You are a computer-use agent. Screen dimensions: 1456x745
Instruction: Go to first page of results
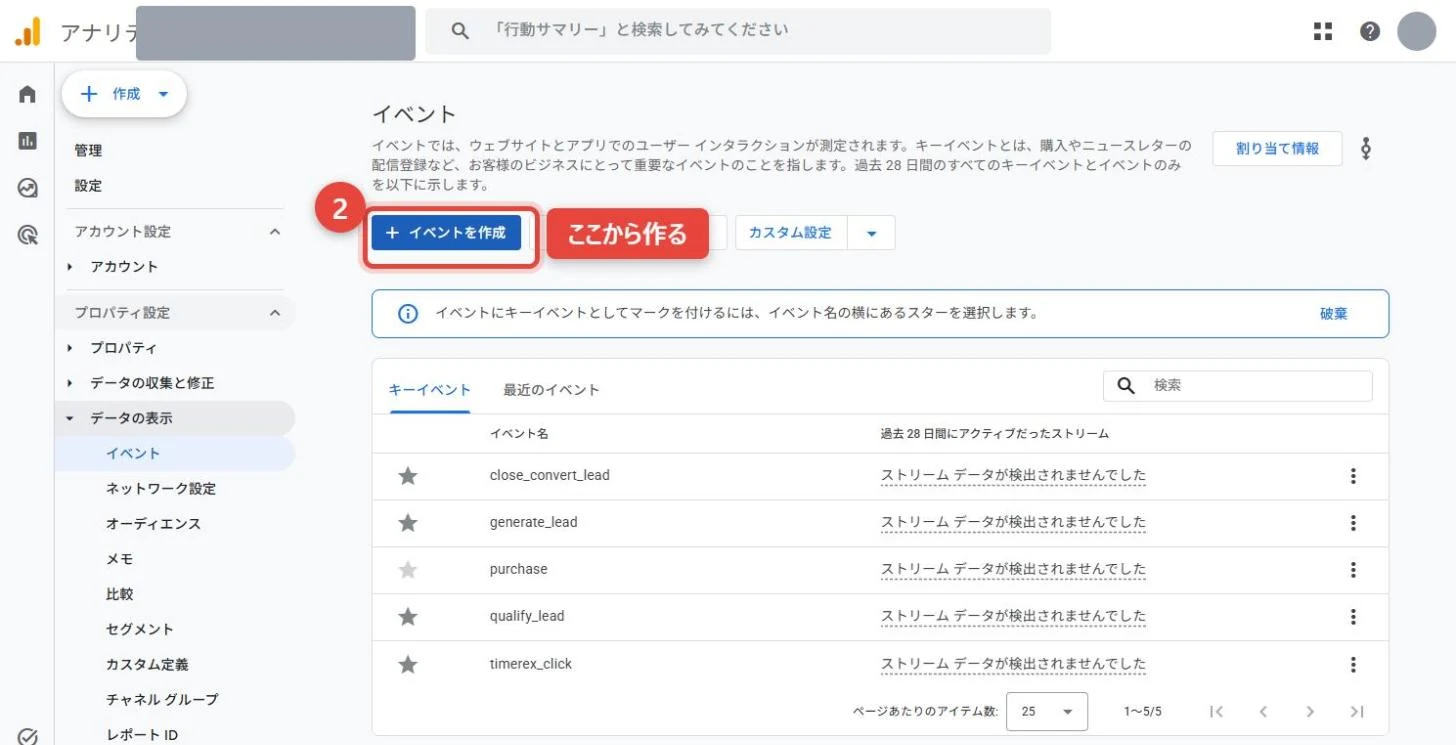tap(1216, 712)
